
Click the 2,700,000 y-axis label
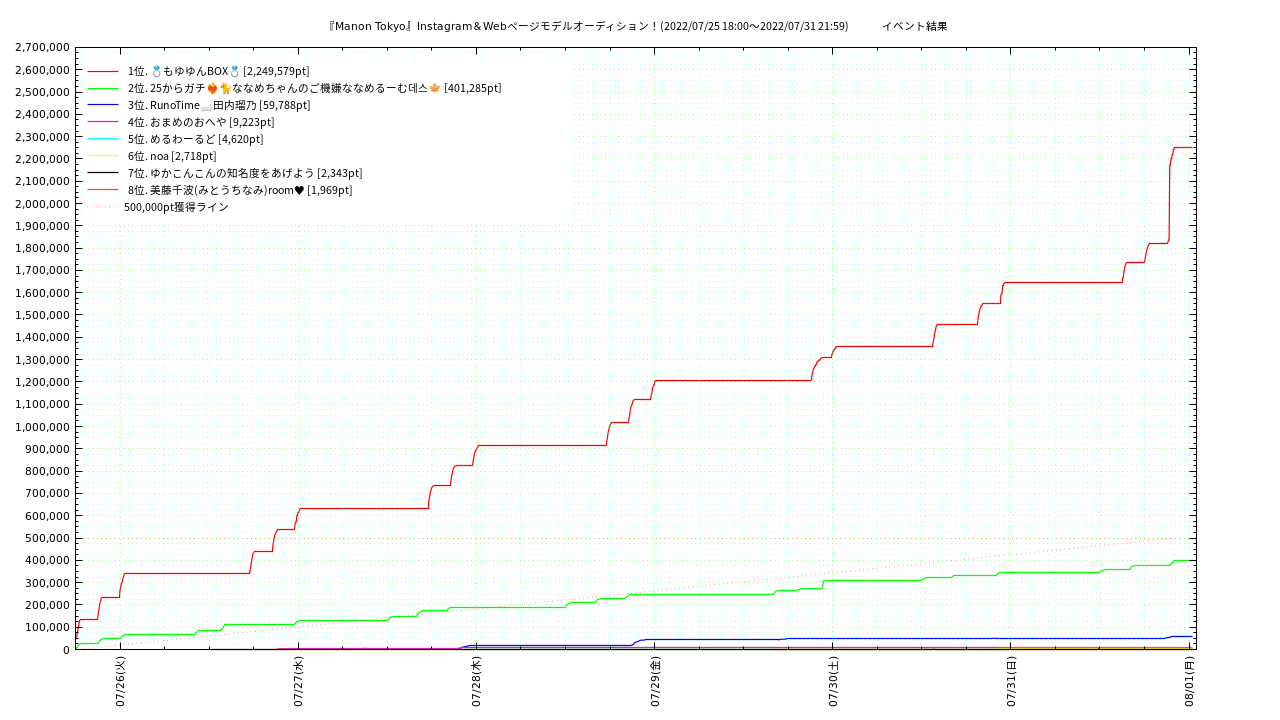tap(42, 47)
